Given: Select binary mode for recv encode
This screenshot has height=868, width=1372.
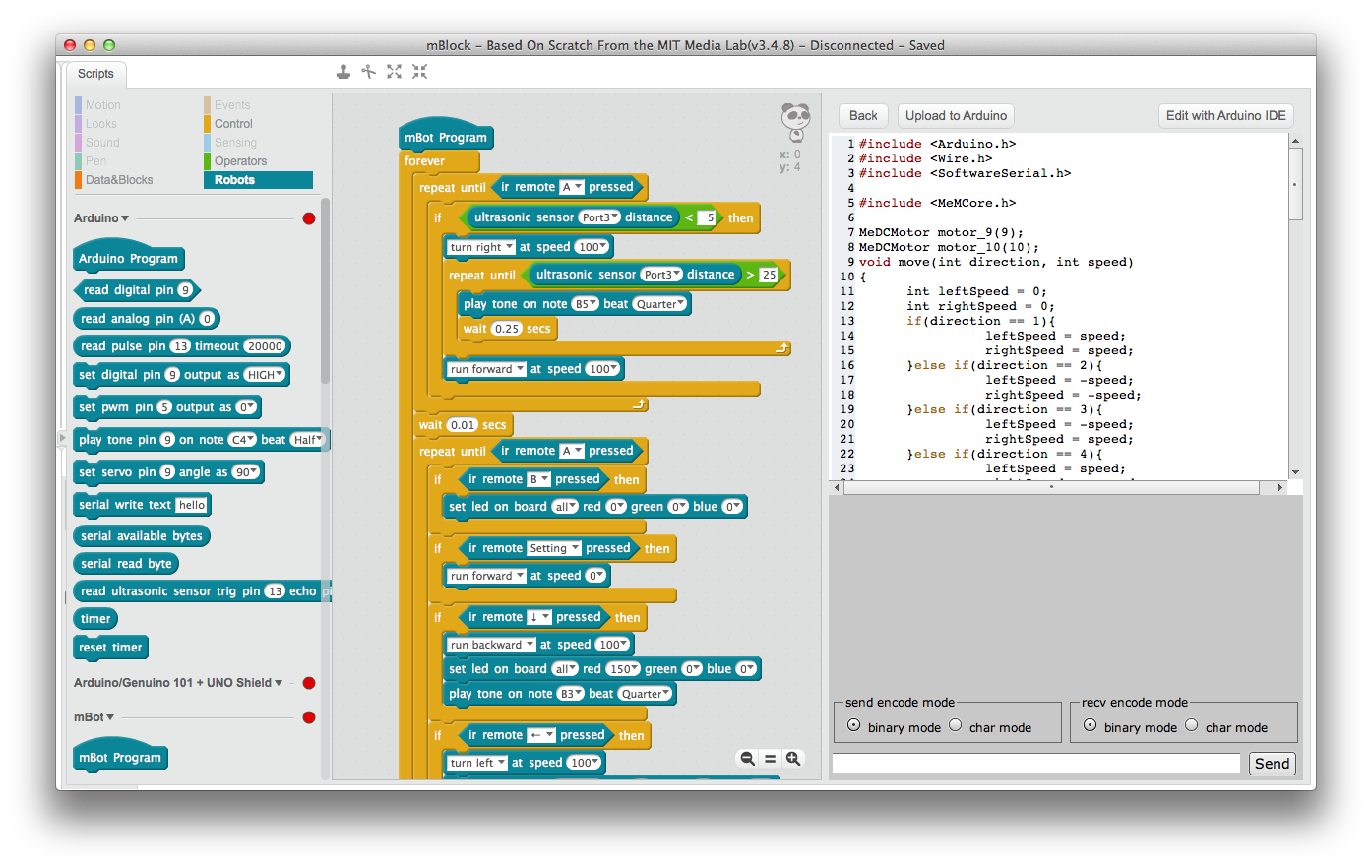Looking at the screenshot, I should point(1091,725).
